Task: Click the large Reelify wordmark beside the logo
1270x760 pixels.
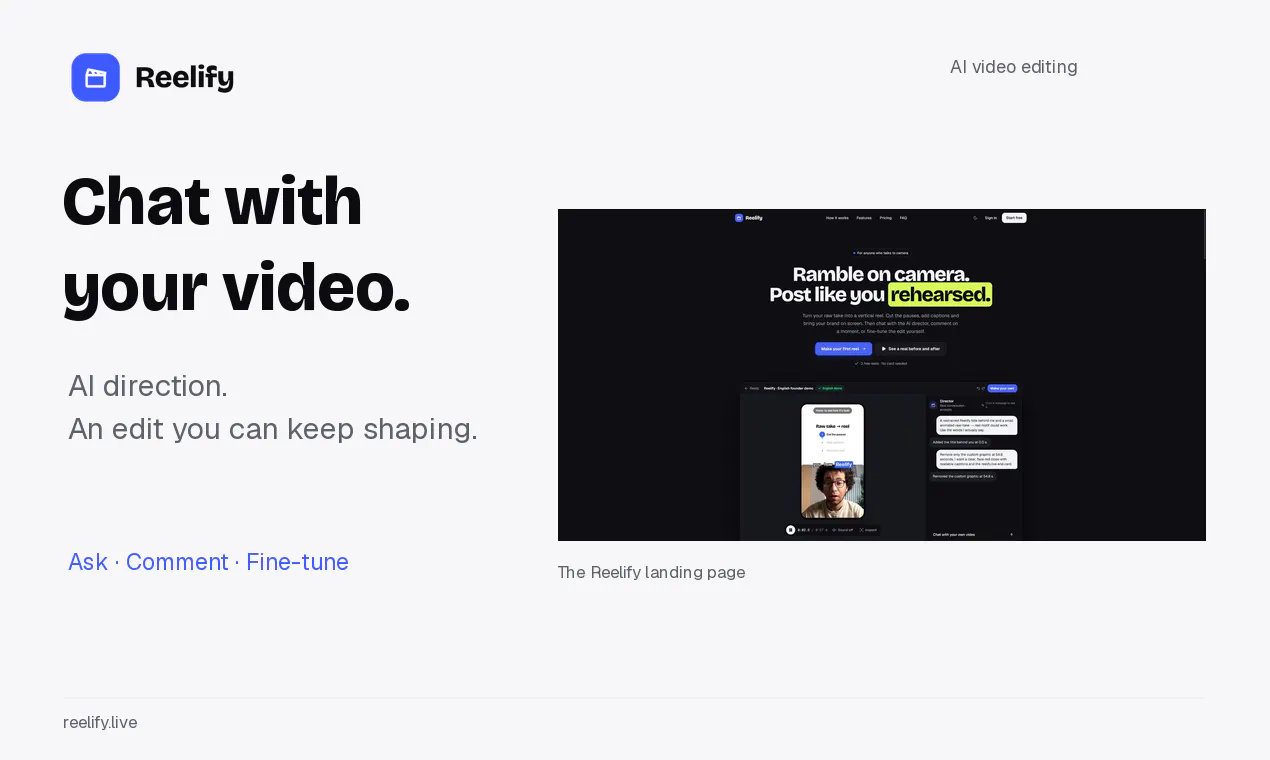Action: coord(185,78)
